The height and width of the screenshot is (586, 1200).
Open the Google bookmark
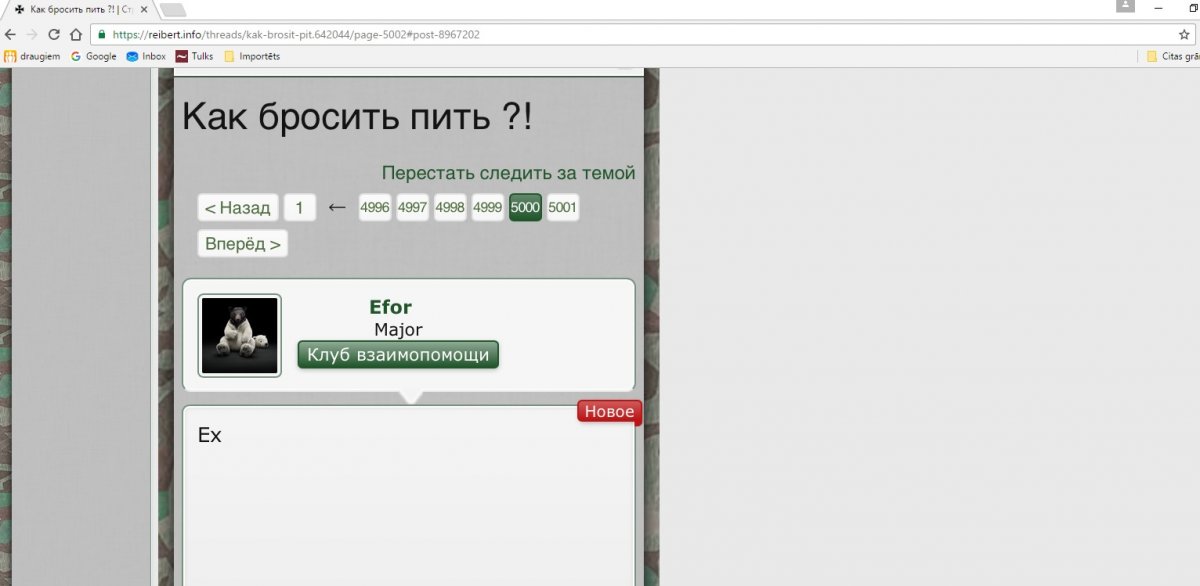tap(93, 57)
